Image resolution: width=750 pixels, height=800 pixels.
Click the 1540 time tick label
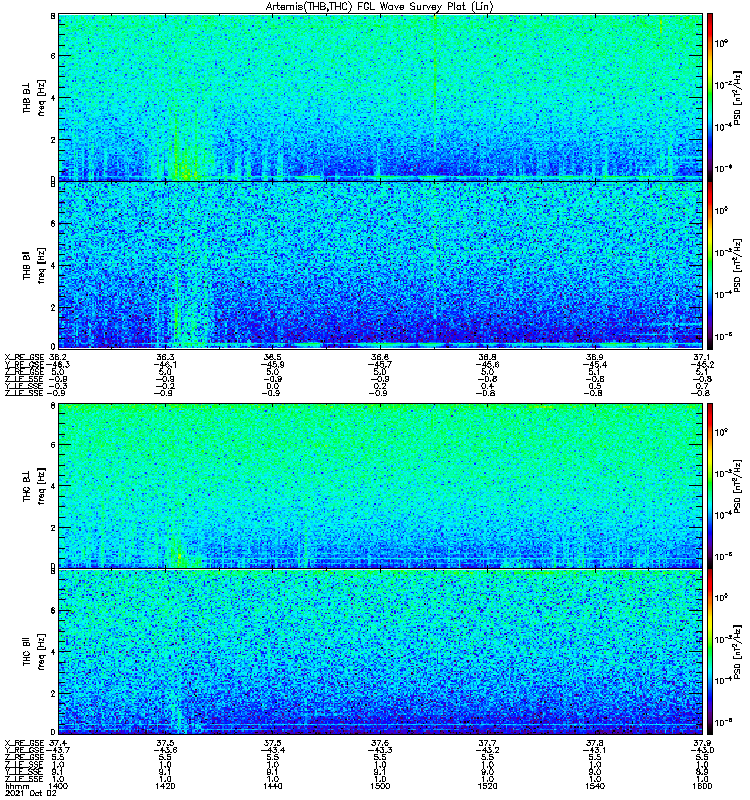595,786
